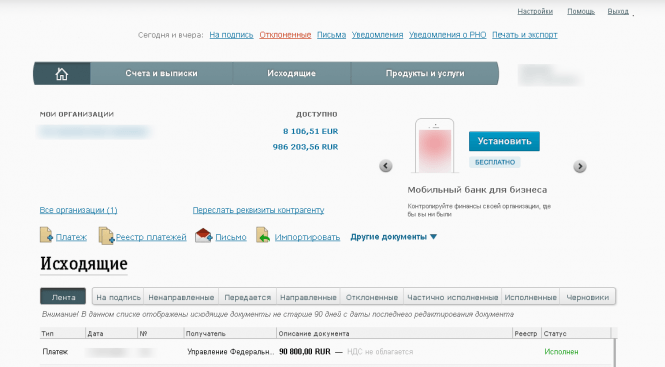Click the Импортировать arrow document icon
Image resolution: width=665 pixels, height=367 pixels.
[263, 235]
